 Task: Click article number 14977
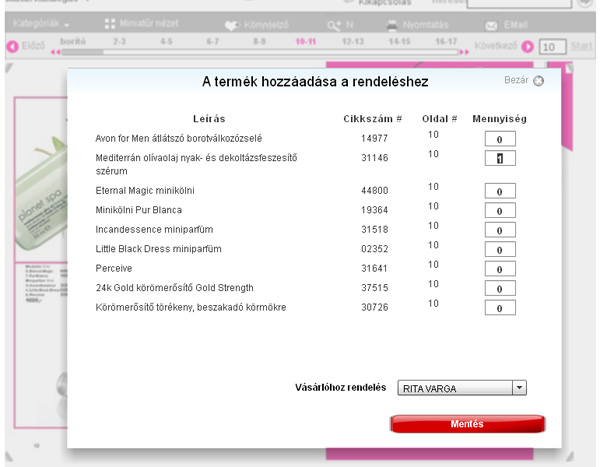pyautogui.click(x=375, y=139)
